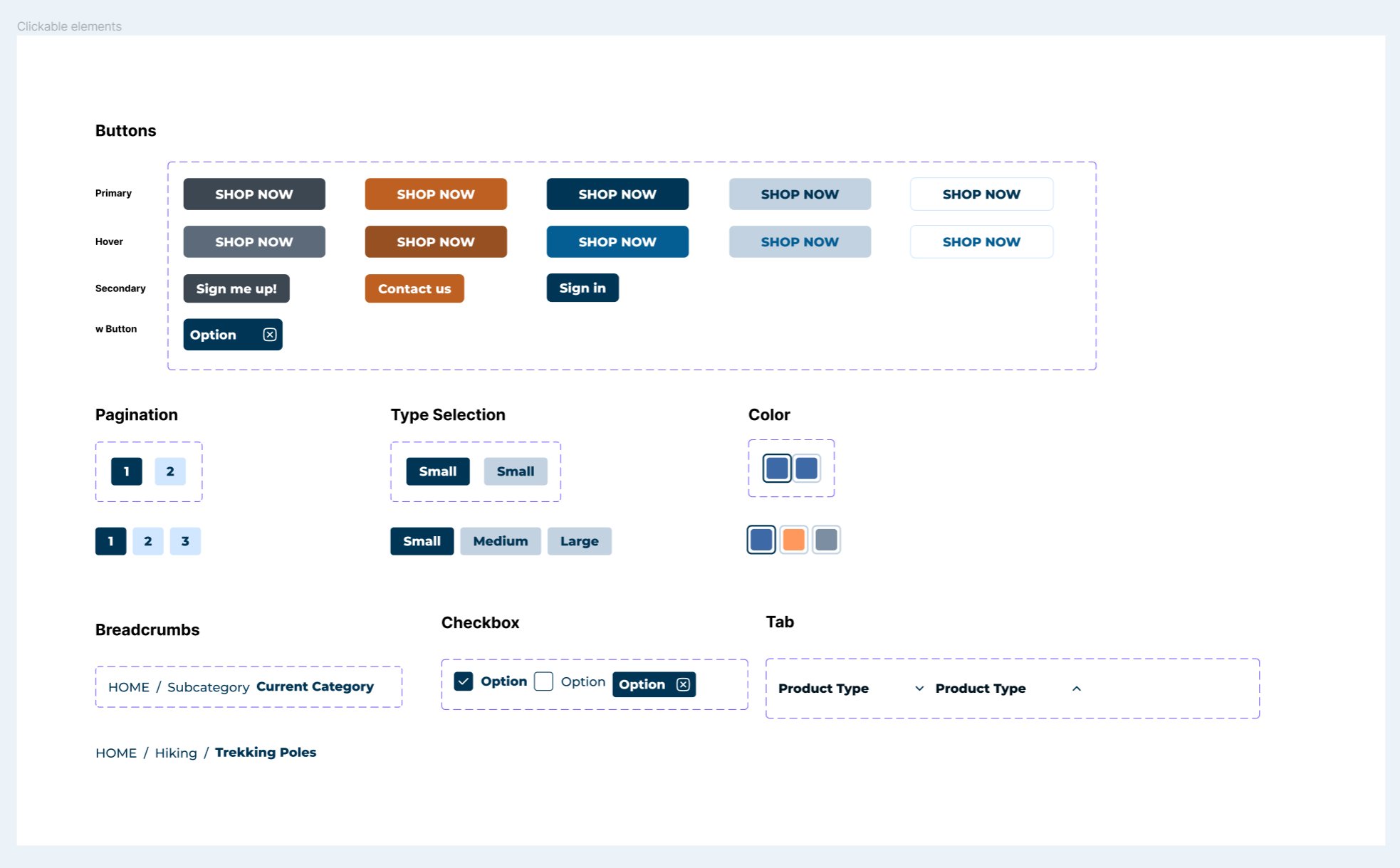Image resolution: width=1400 pixels, height=868 pixels.
Task: Click the gray Hover SHOP NOW button
Action: pos(254,242)
